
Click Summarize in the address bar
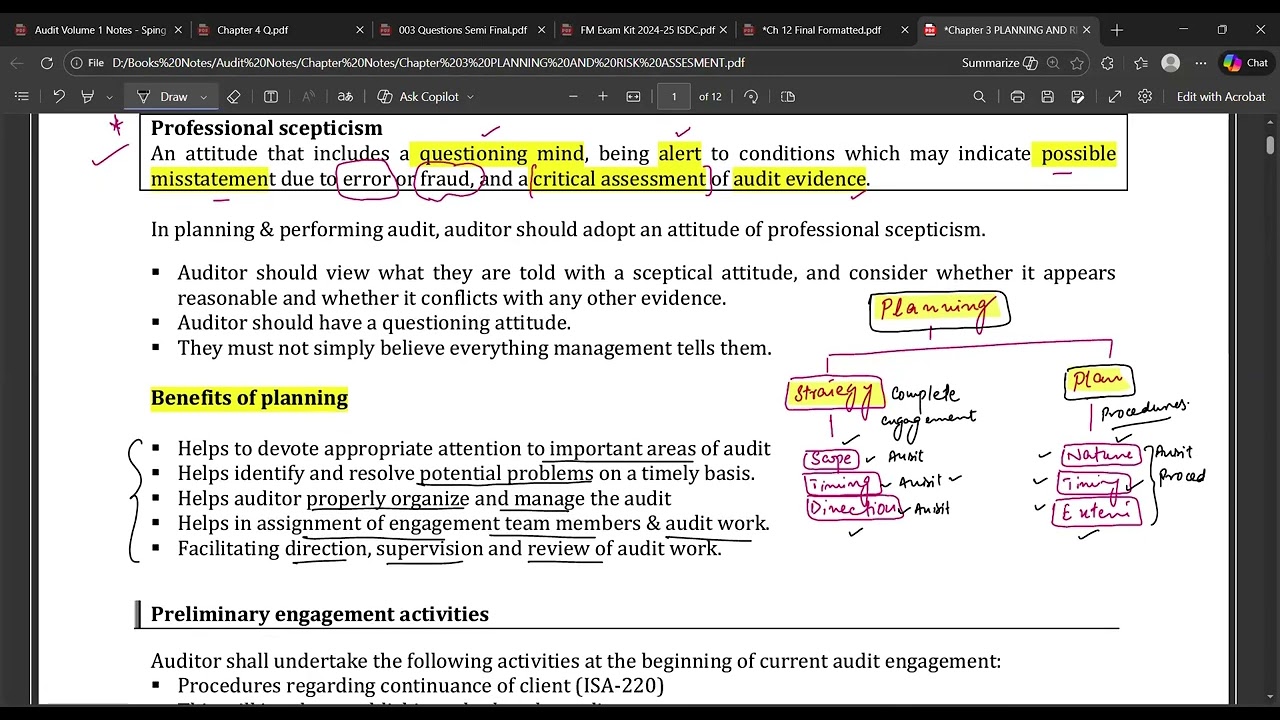coord(999,63)
